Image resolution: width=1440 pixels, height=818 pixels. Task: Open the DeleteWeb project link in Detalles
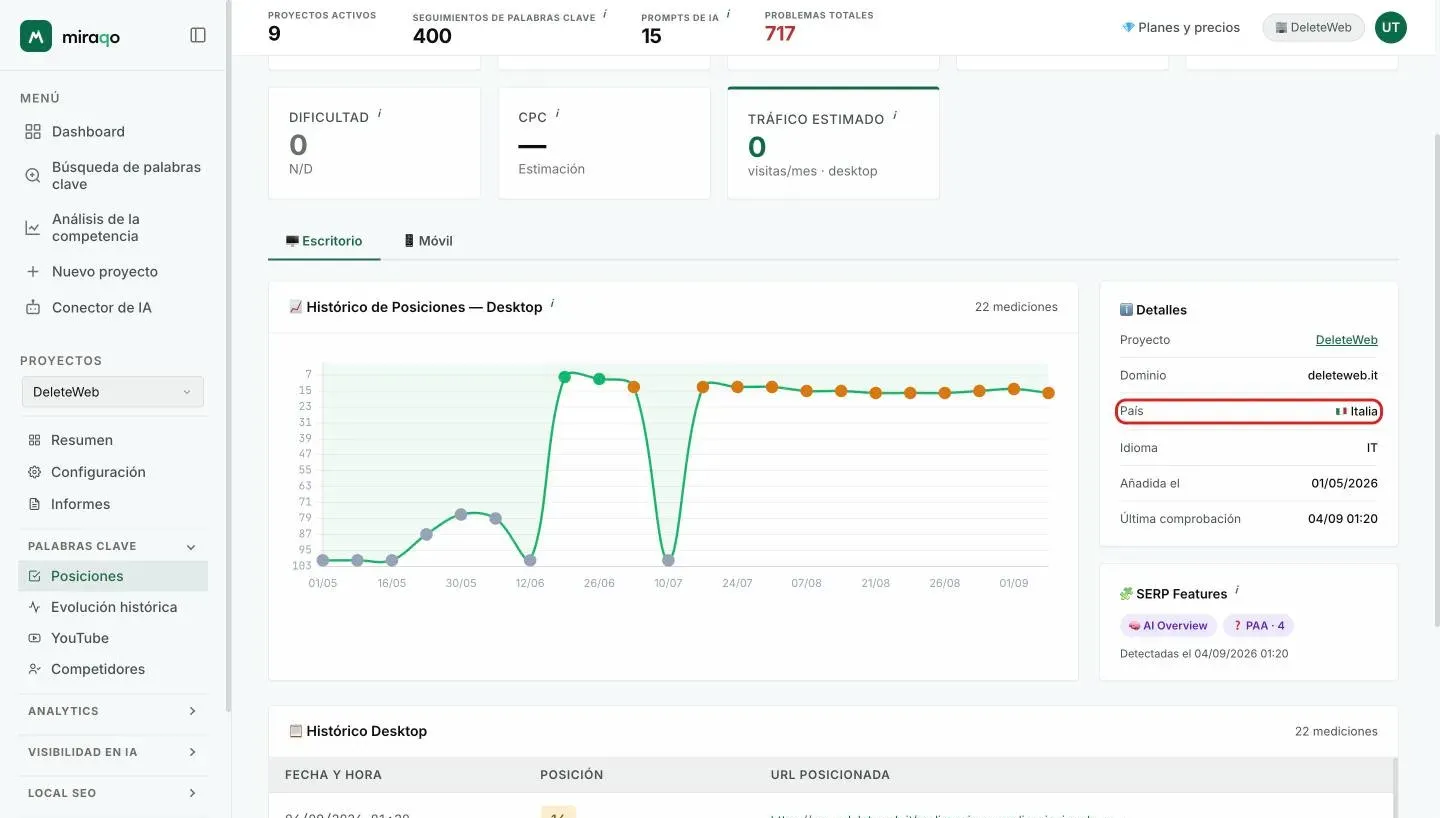[1346, 340]
